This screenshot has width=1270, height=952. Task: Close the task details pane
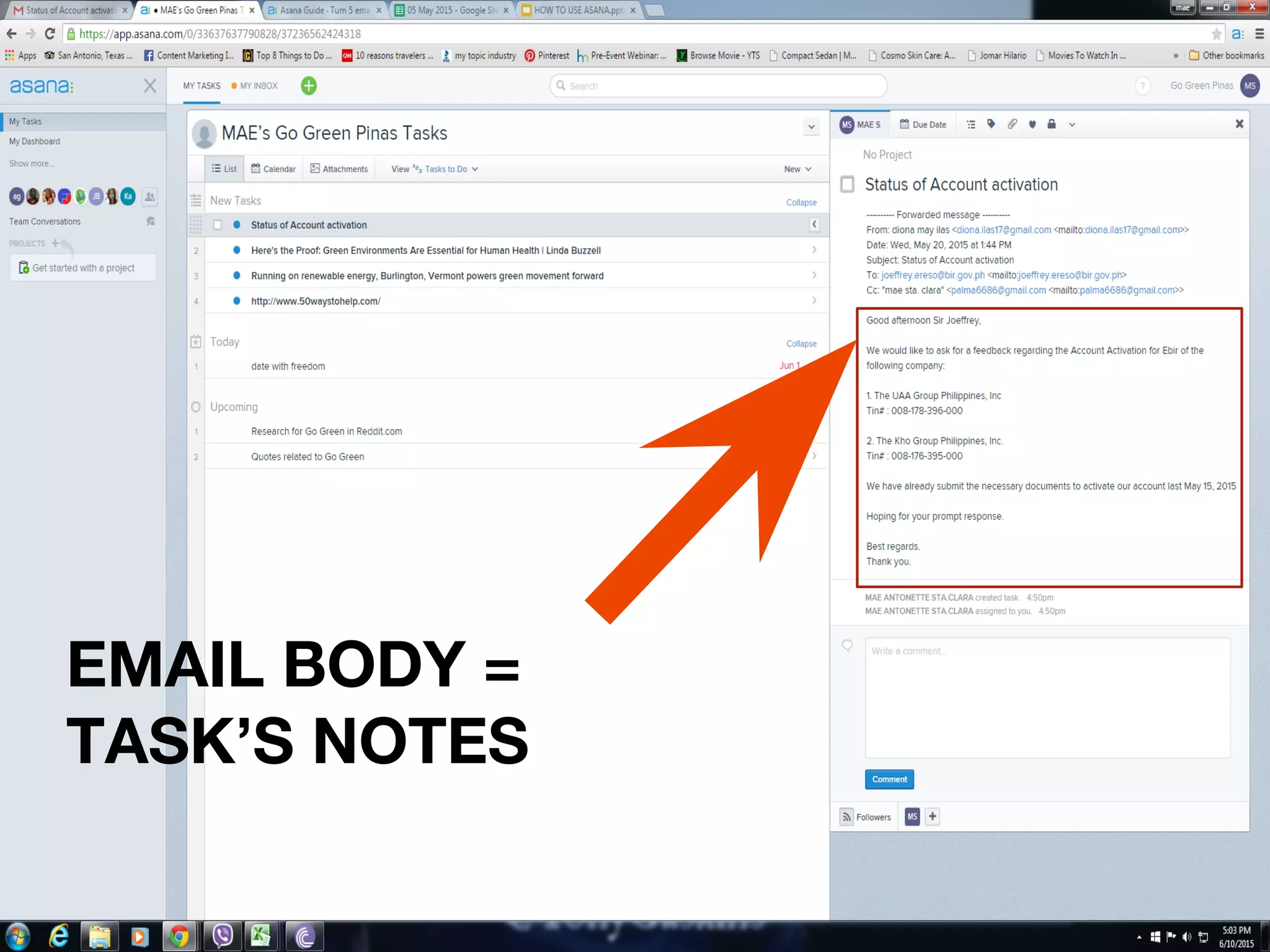pos(1239,124)
